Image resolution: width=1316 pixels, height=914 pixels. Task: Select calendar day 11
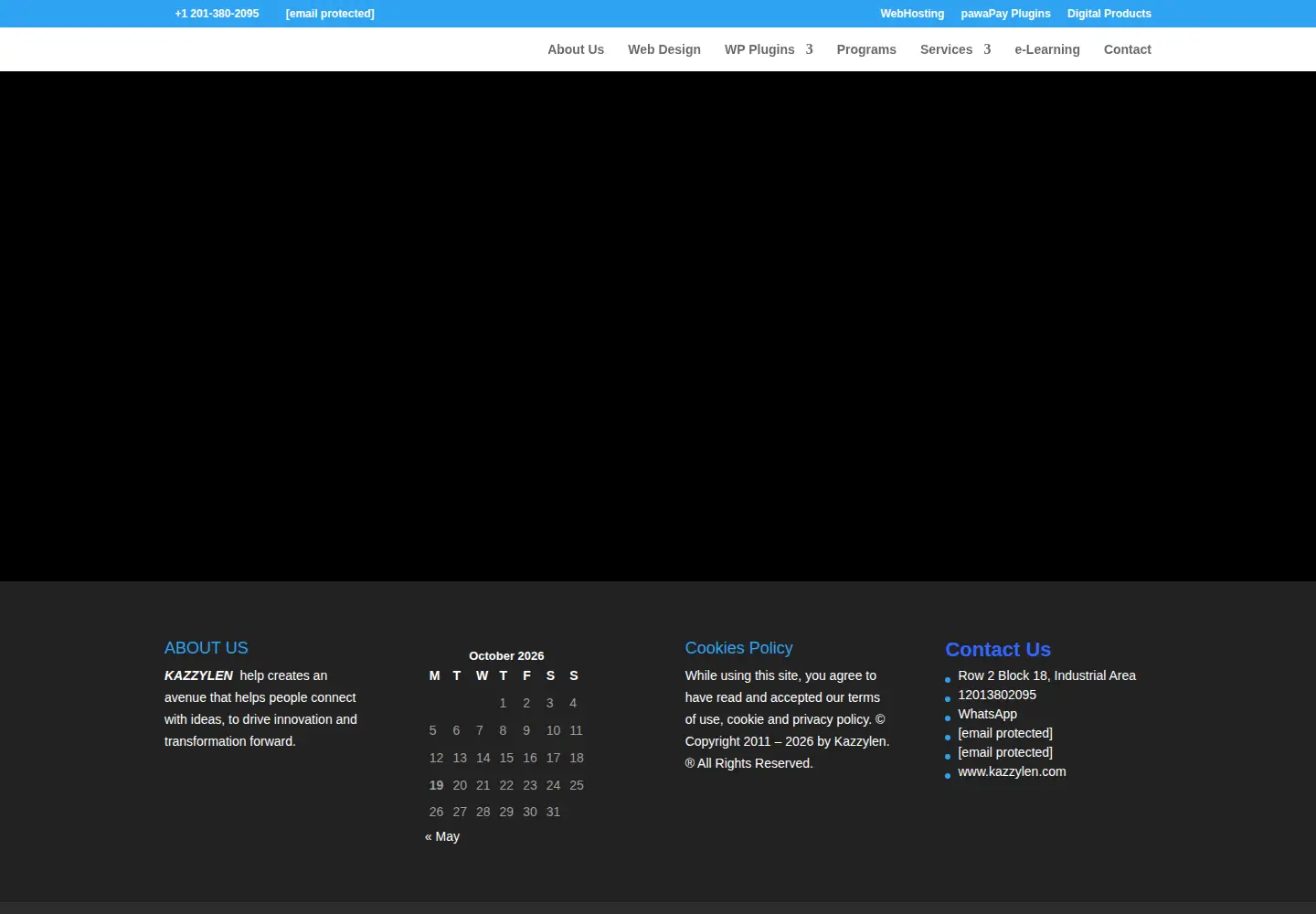coord(577,730)
